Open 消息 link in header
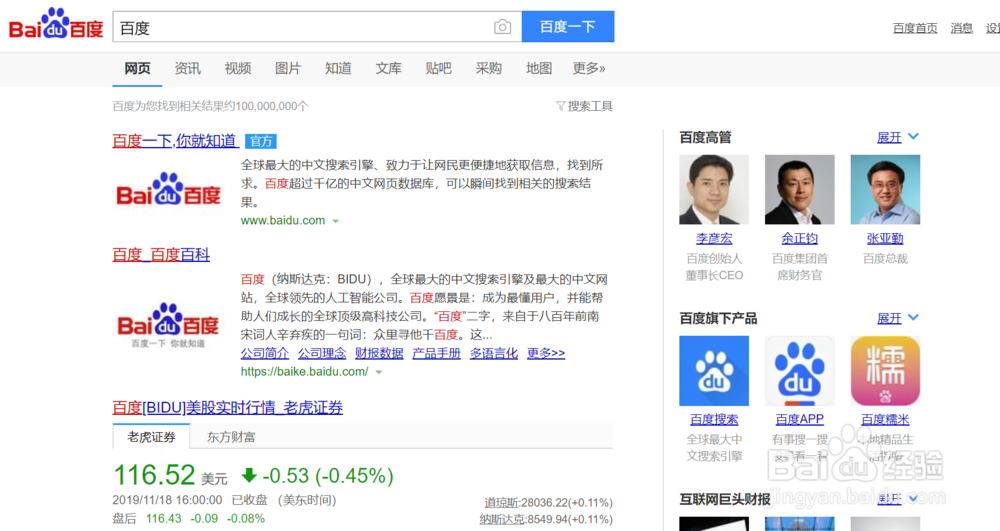 click(x=961, y=28)
